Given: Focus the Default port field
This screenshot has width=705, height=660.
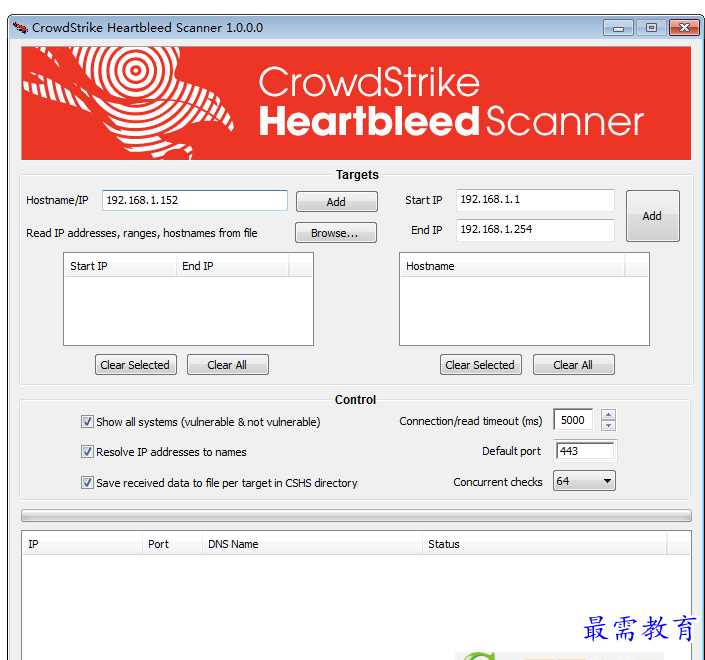Looking at the screenshot, I should [585, 451].
